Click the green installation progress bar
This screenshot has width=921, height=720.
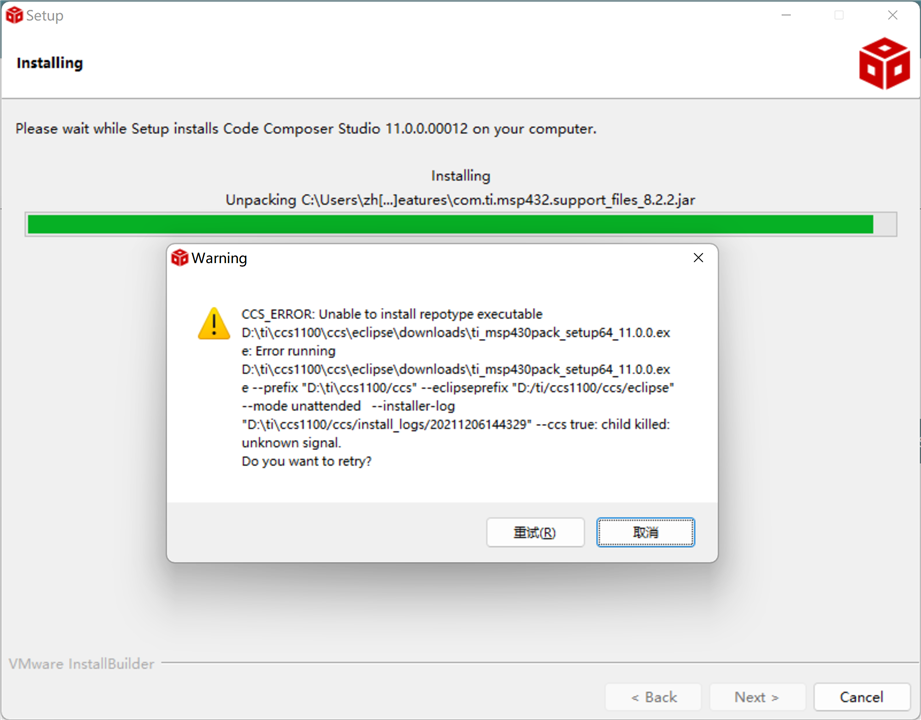(460, 224)
